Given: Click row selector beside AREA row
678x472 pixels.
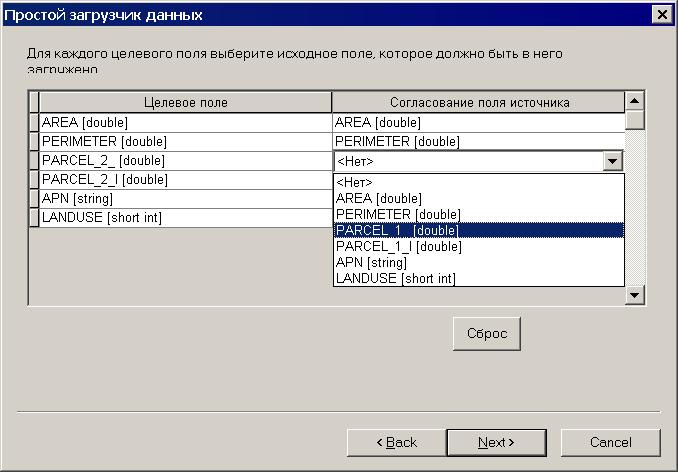Looking at the screenshot, I should tap(34, 123).
